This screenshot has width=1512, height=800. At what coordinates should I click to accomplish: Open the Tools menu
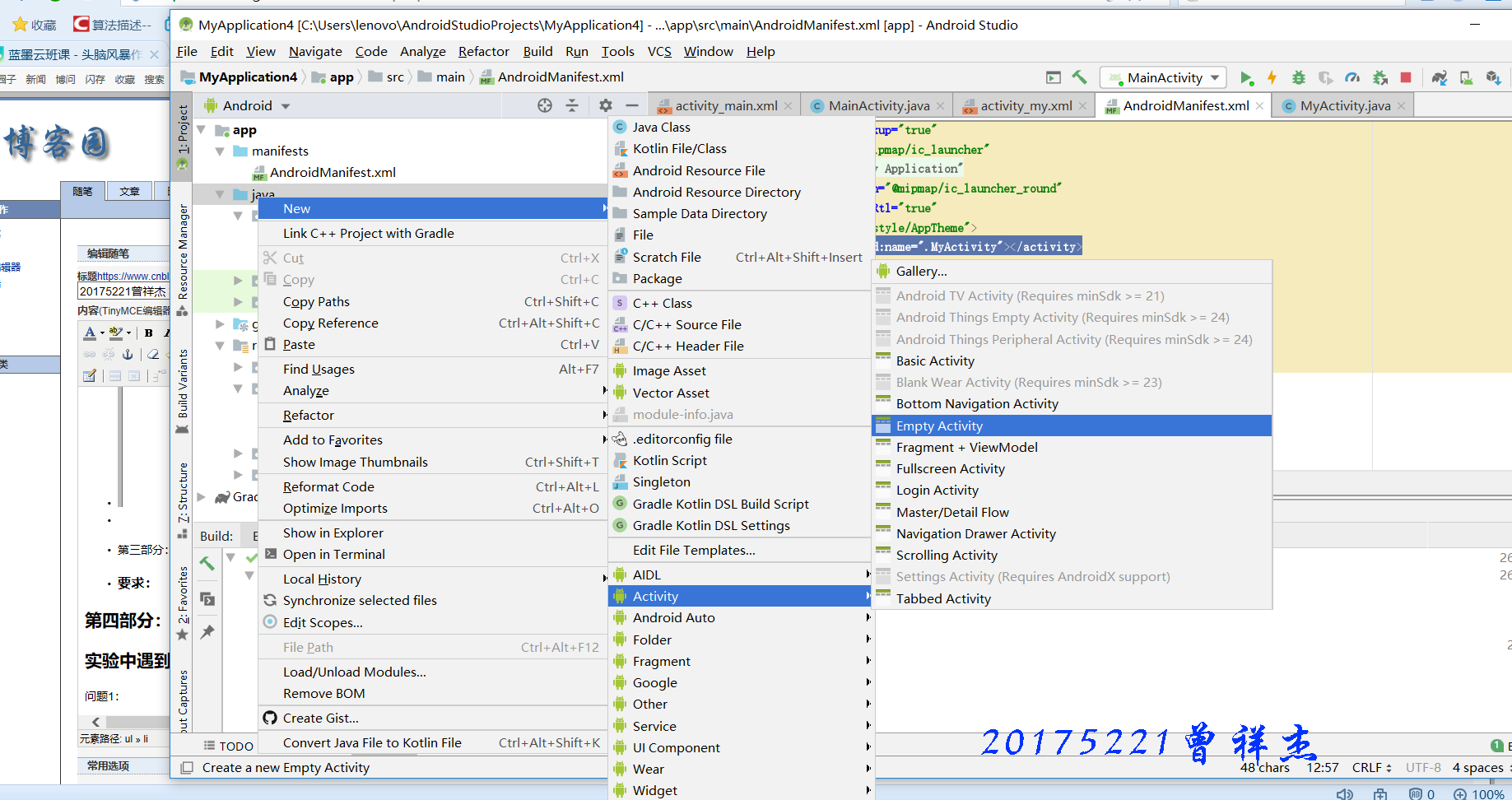[x=617, y=52]
